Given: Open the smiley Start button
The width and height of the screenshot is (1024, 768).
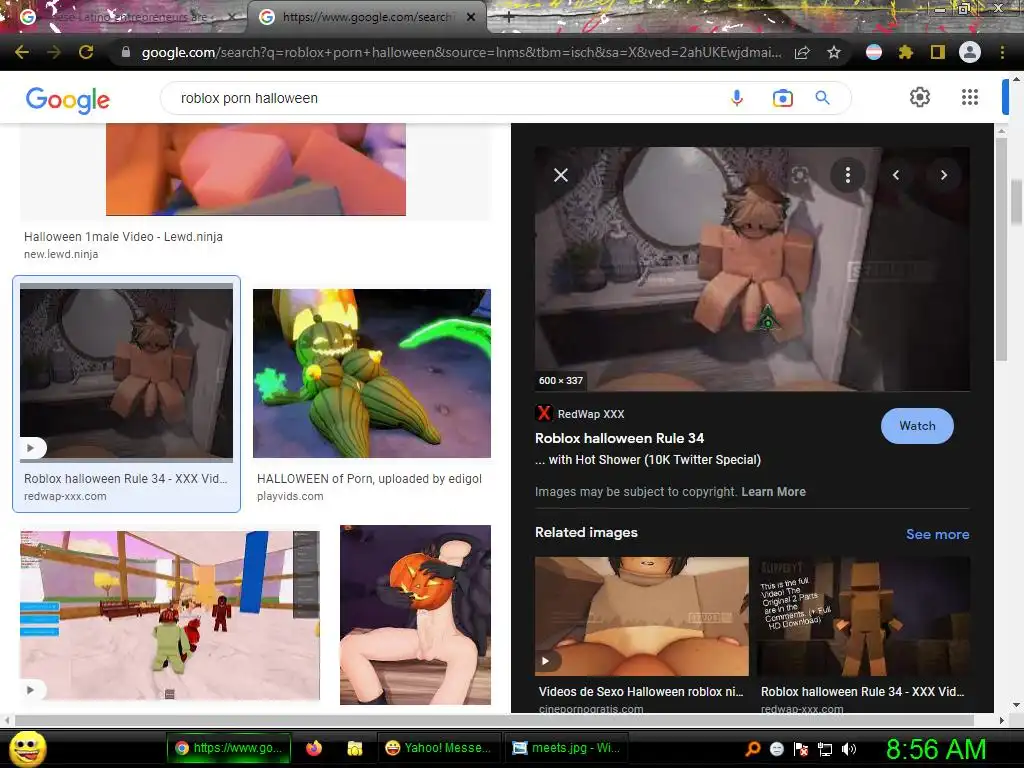Looking at the screenshot, I should pos(27,748).
